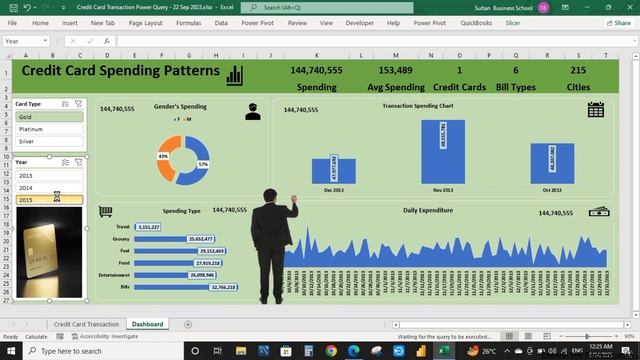640x360 pixels.
Task: Open the Undo history dropdown arrow
Action: click(x=35, y=7)
